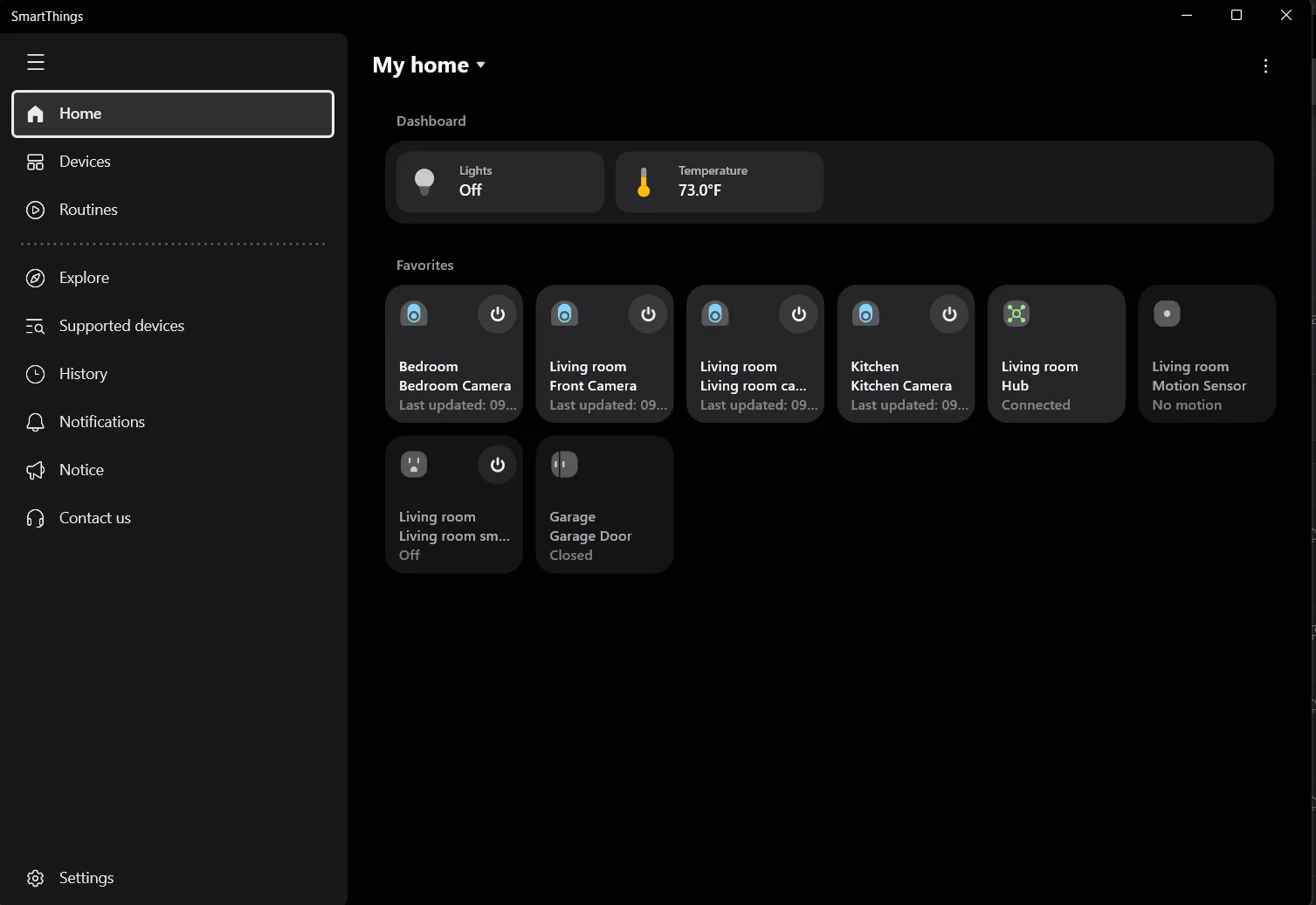1316x905 pixels.
Task: Toggle power for the Front Camera
Action: tap(648, 314)
